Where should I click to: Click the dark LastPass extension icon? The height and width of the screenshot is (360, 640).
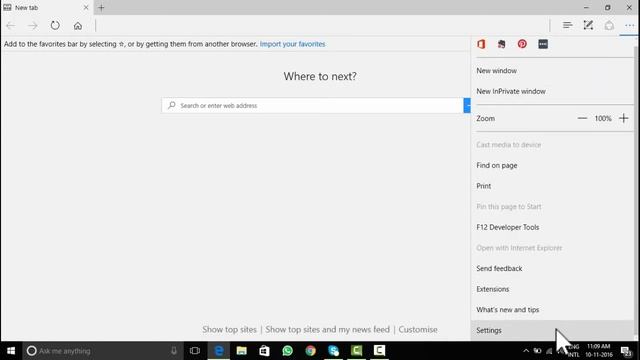(543, 44)
